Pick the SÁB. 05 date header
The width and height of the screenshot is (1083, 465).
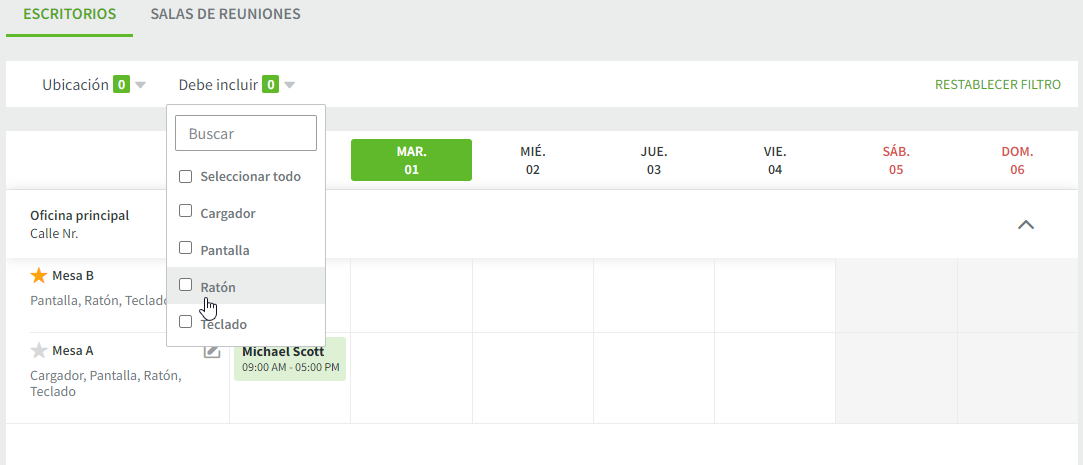click(x=895, y=160)
